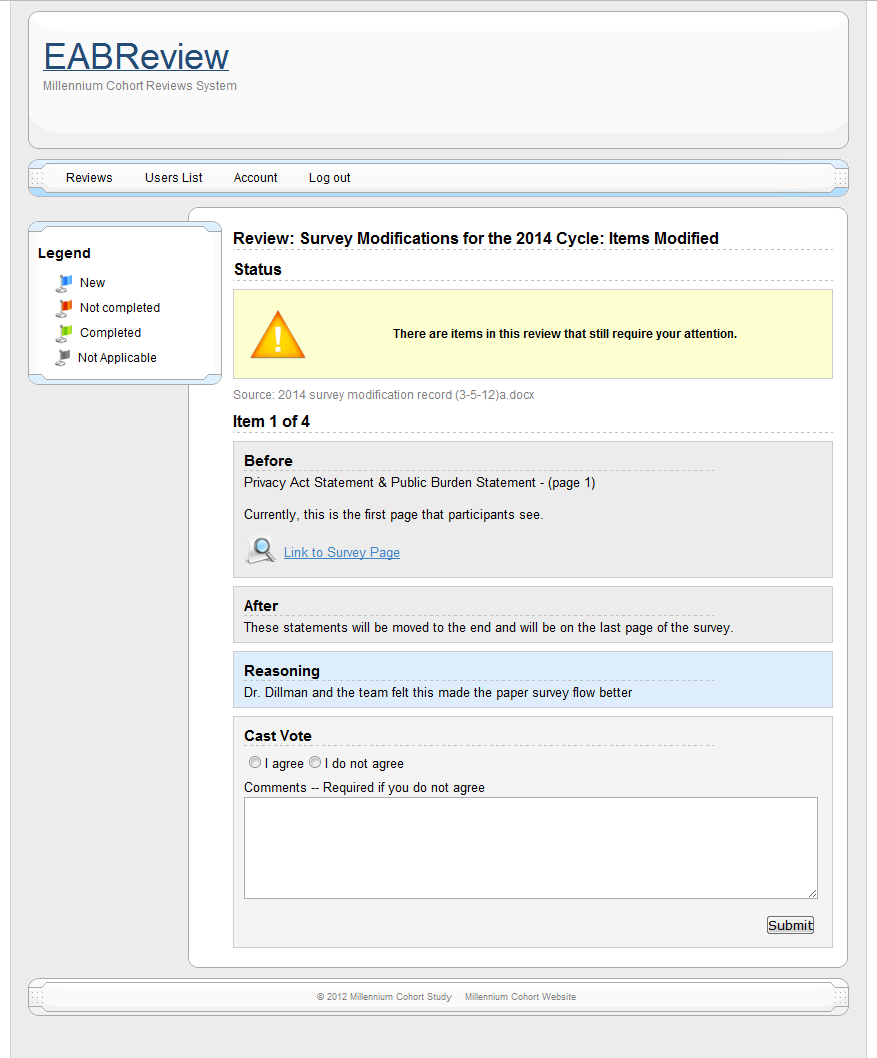Click the Source document file name text
The image size is (877, 1058).
click(406, 395)
